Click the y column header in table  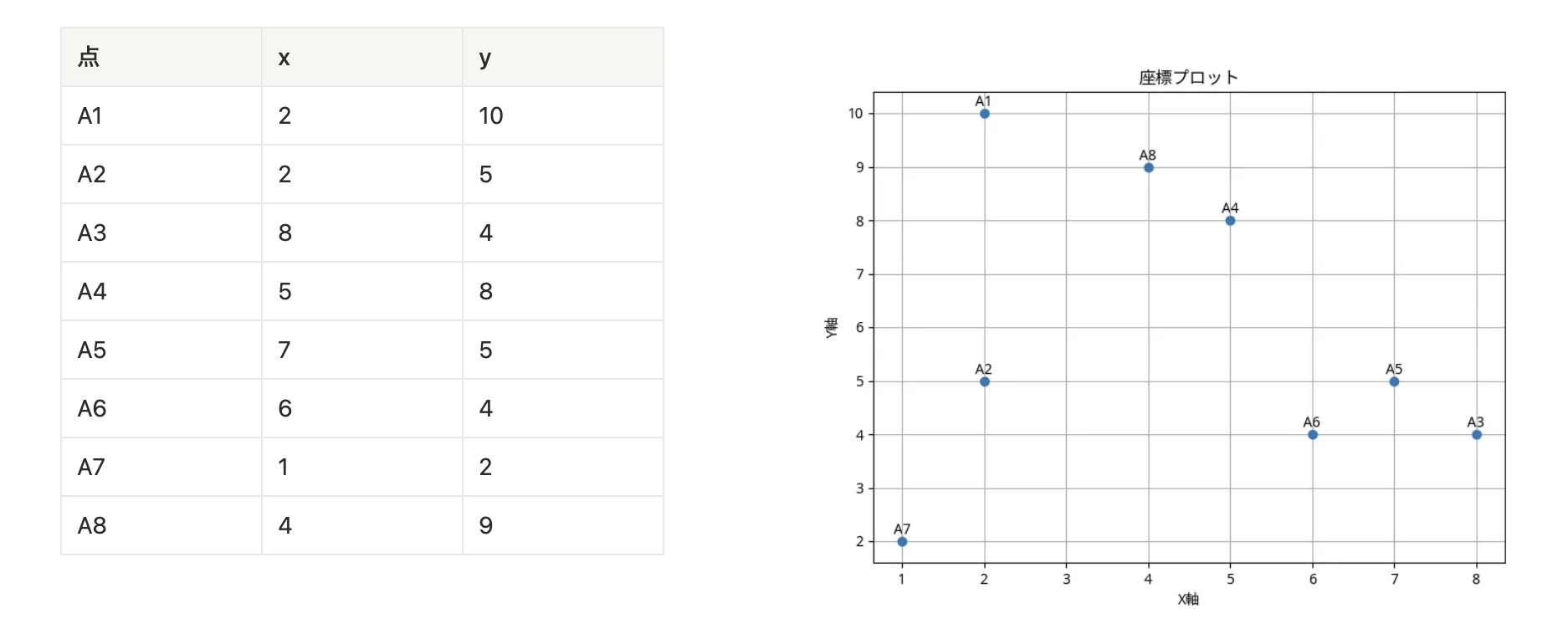coord(485,58)
